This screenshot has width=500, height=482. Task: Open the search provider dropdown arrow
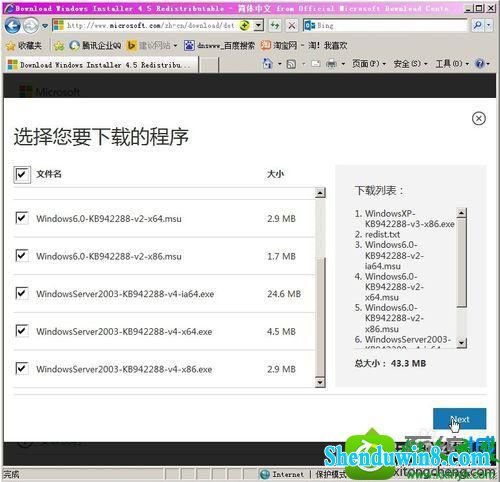tap(489, 25)
